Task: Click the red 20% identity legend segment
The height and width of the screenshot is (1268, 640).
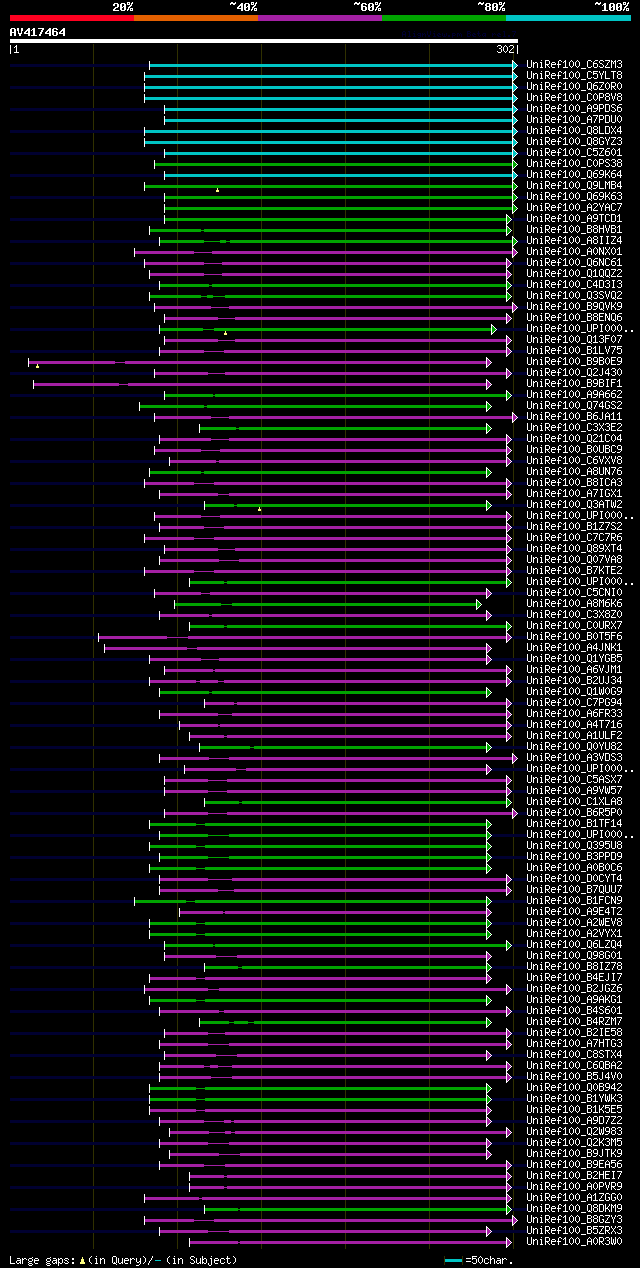Action: (x=71, y=18)
